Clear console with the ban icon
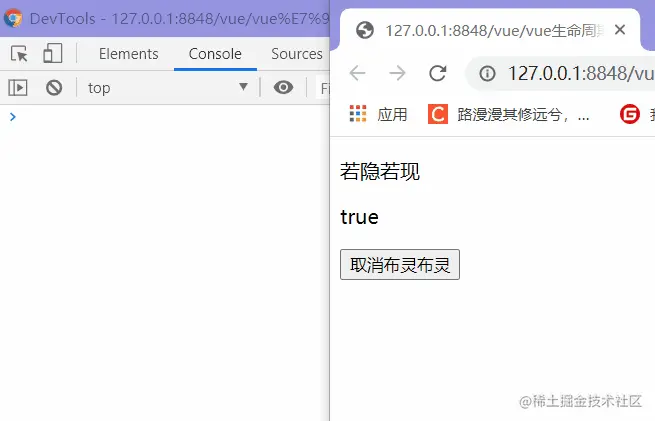The height and width of the screenshot is (421, 655). (x=54, y=88)
